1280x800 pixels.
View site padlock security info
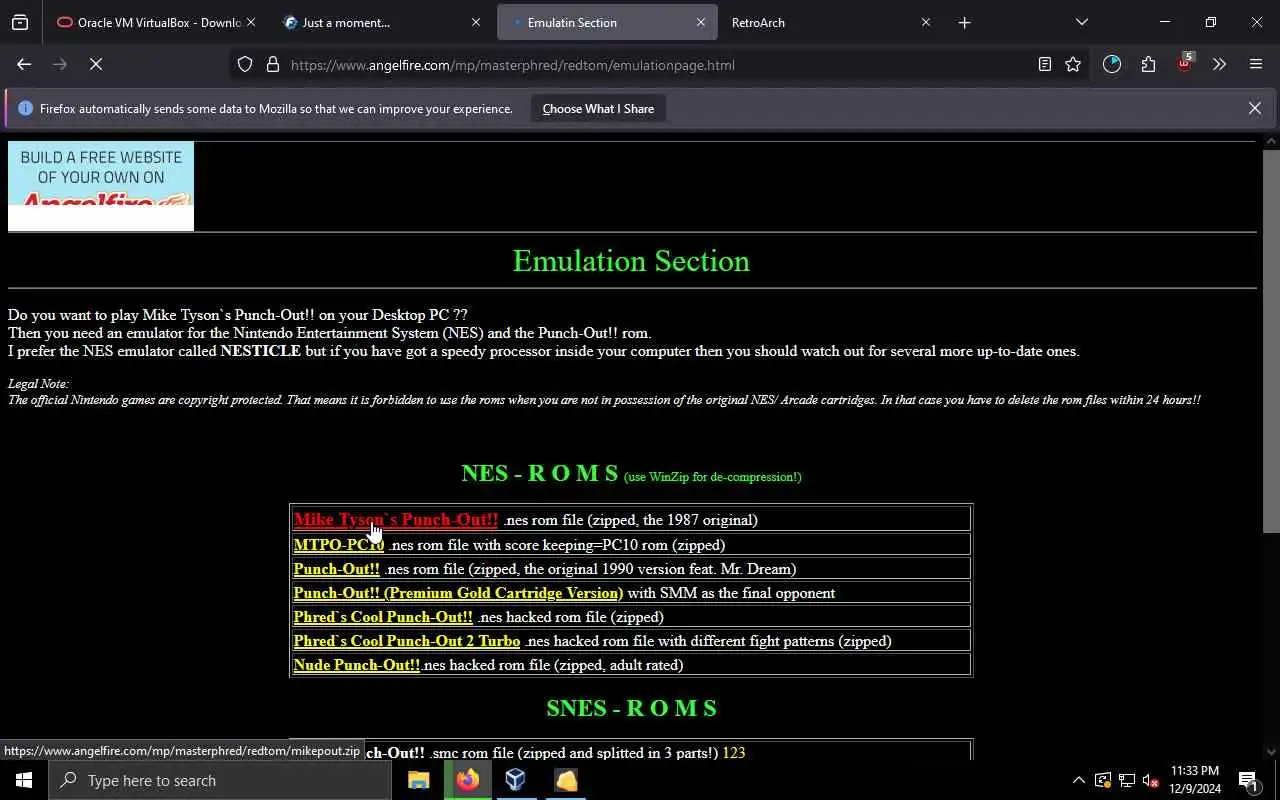272,65
